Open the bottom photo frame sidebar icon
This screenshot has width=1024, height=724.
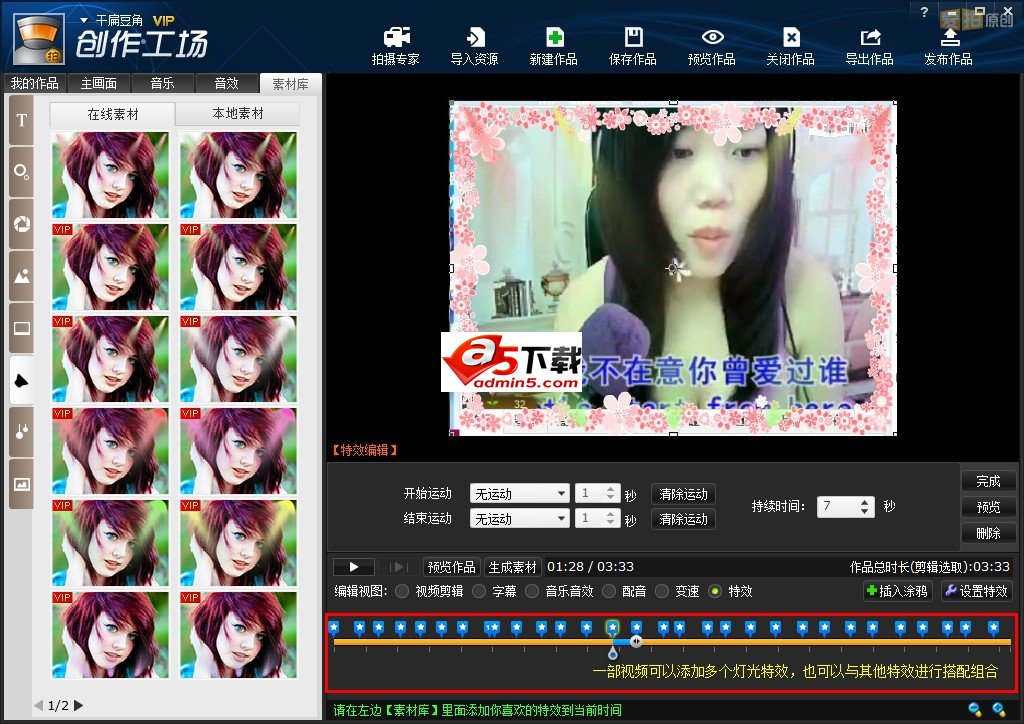[x=22, y=484]
